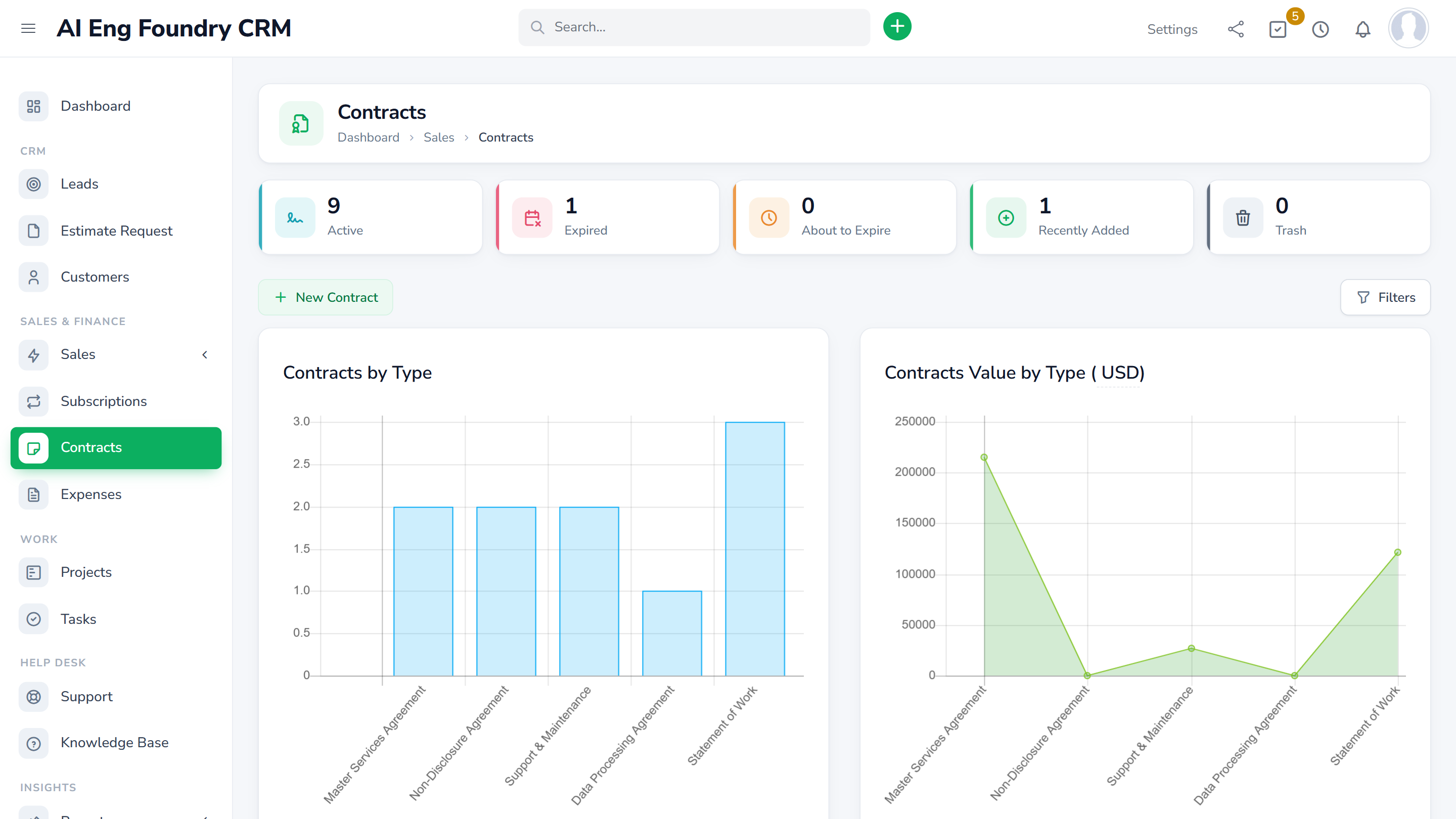
Task: Open the user profile avatar
Action: [x=1408, y=28]
